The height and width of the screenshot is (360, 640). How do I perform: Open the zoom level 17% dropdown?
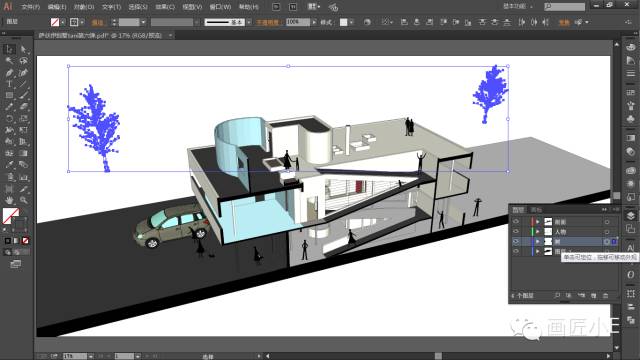click(x=91, y=356)
